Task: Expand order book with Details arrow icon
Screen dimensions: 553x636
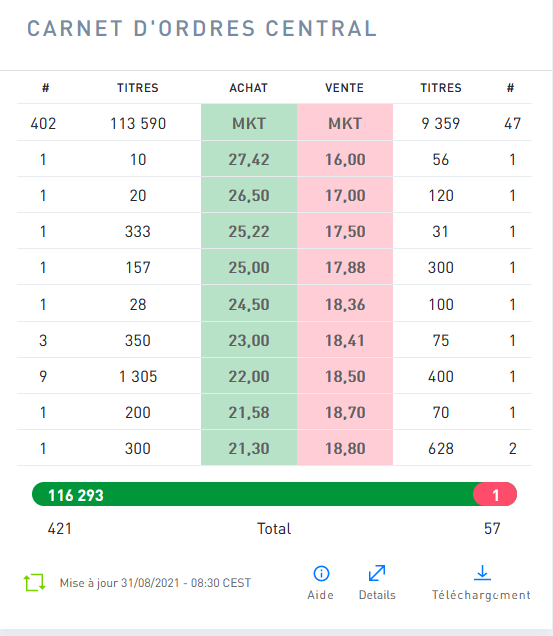Action: point(377,573)
